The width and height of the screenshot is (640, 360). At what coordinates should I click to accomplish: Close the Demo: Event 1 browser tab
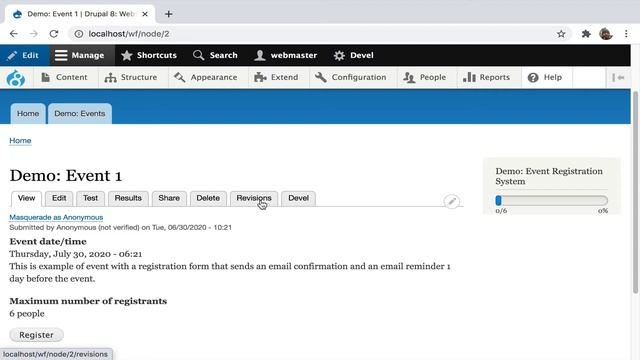pyautogui.click(x=145, y=14)
